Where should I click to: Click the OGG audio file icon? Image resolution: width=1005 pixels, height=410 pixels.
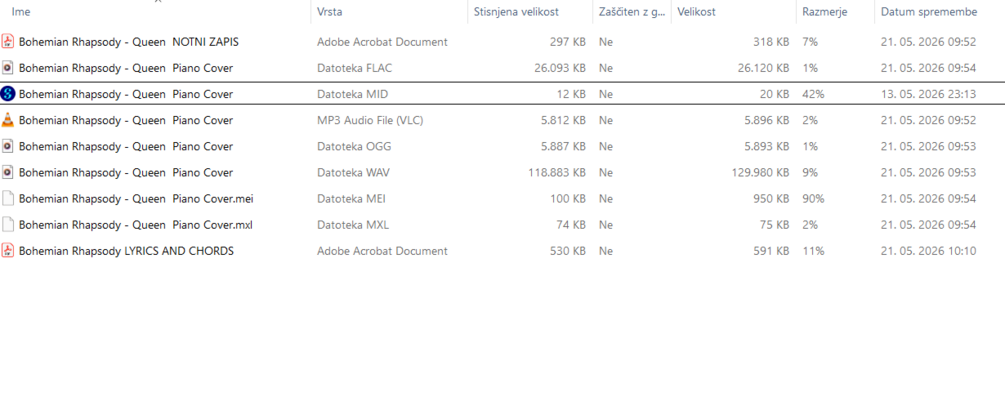click(x=8, y=146)
